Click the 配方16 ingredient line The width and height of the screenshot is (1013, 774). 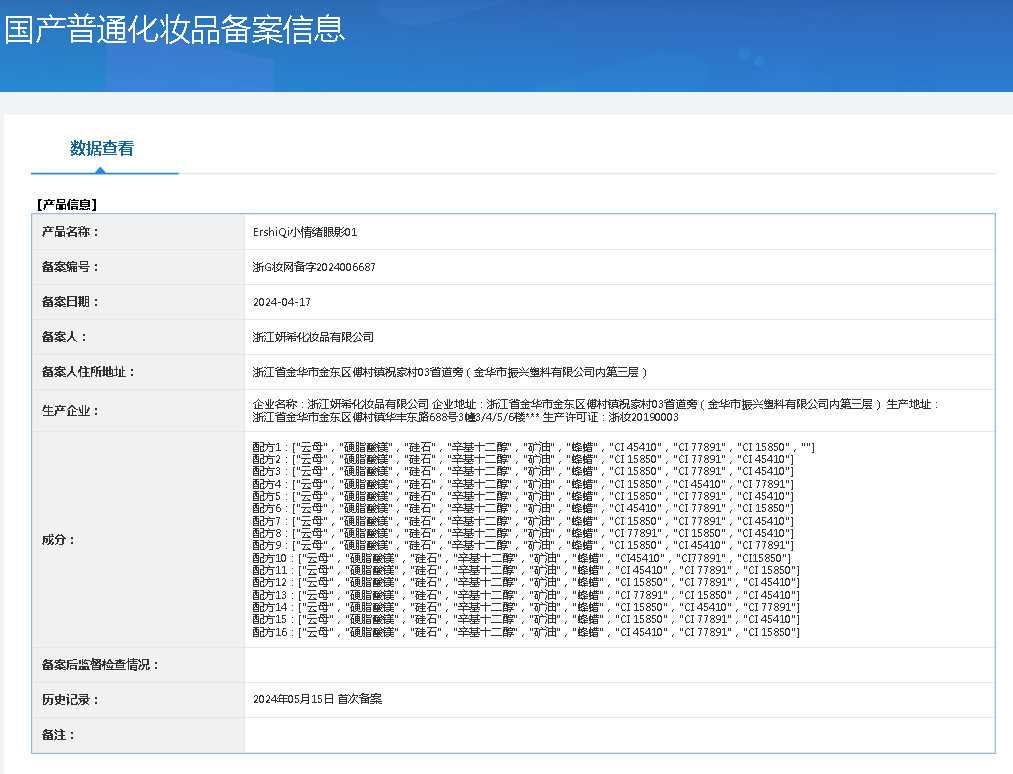[526, 632]
